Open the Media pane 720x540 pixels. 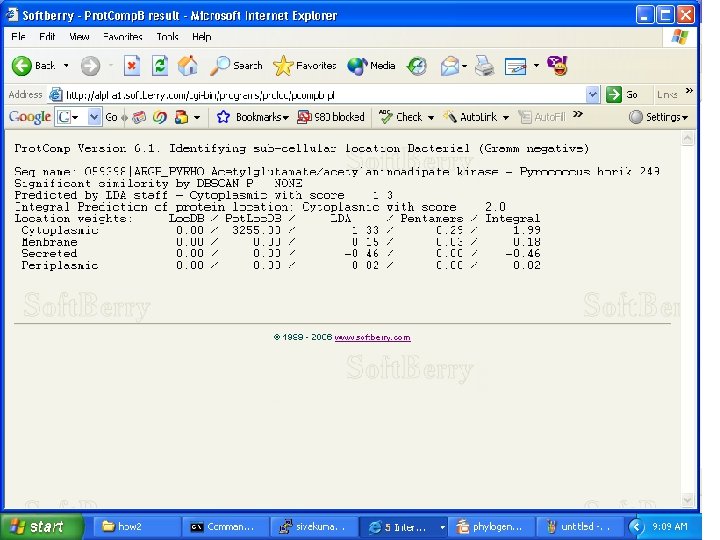click(x=371, y=66)
